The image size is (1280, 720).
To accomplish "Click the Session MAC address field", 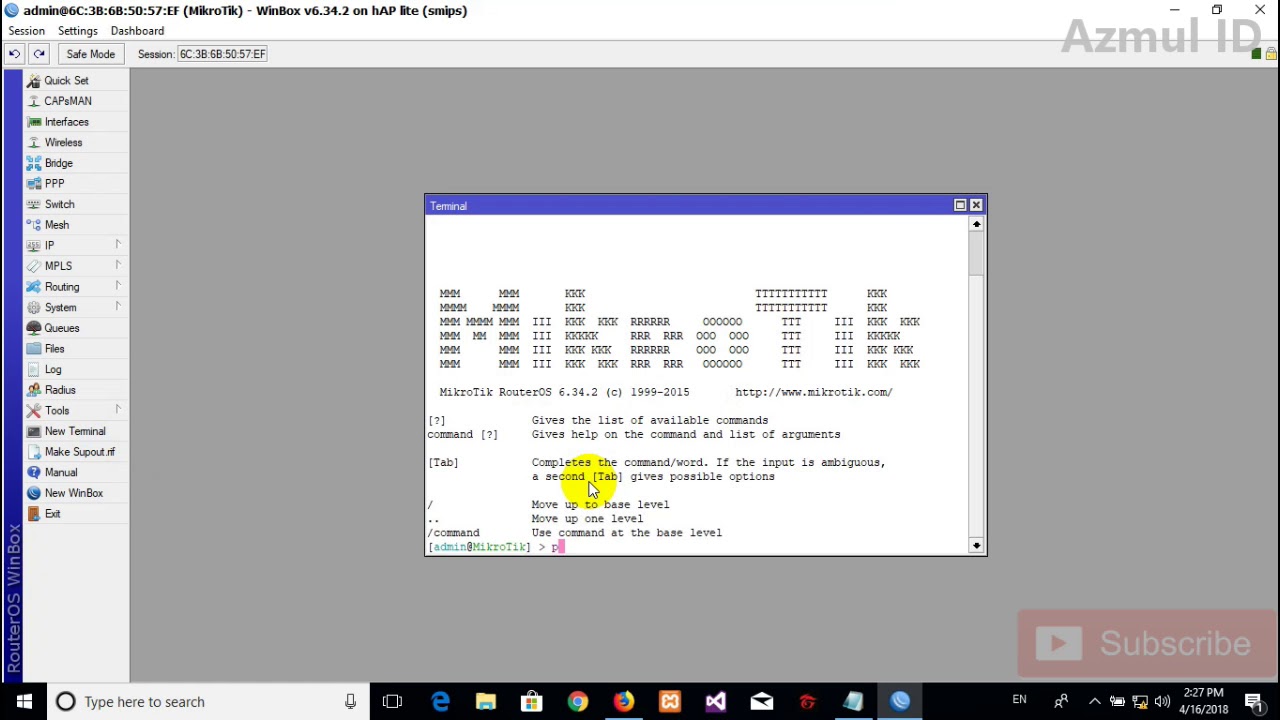I will pyautogui.click(x=223, y=54).
